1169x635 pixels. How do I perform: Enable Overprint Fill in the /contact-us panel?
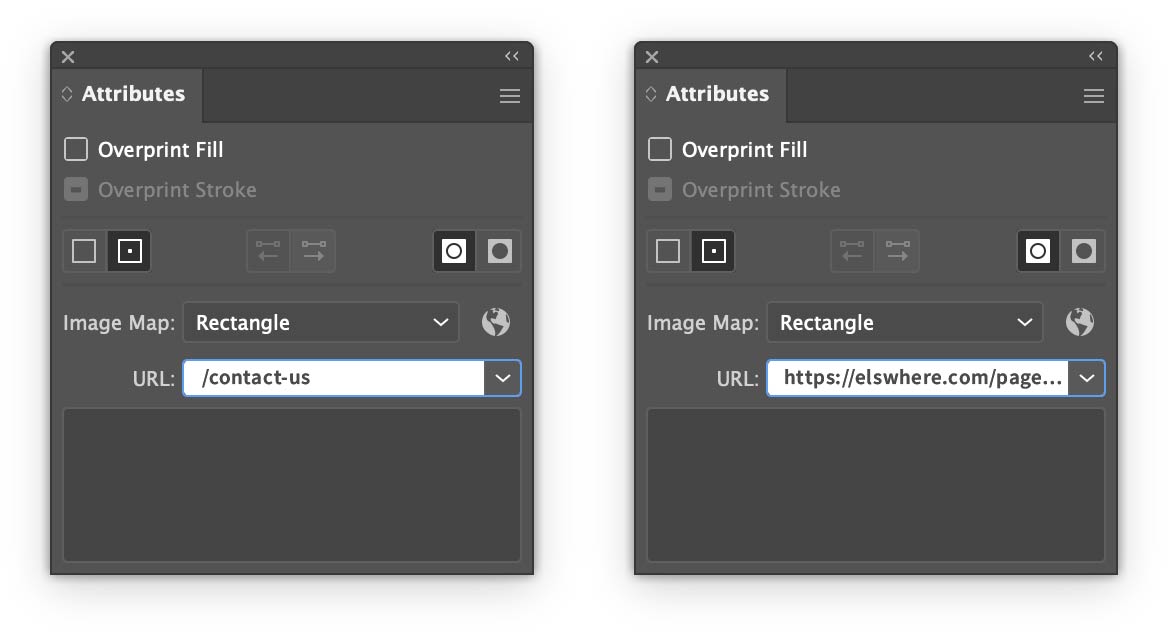76,150
